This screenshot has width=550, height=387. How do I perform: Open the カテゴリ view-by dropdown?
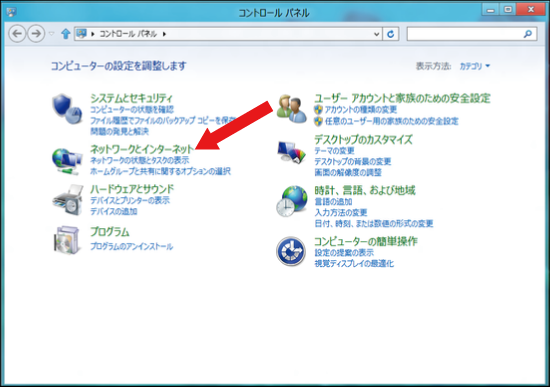[x=475, y=66]
